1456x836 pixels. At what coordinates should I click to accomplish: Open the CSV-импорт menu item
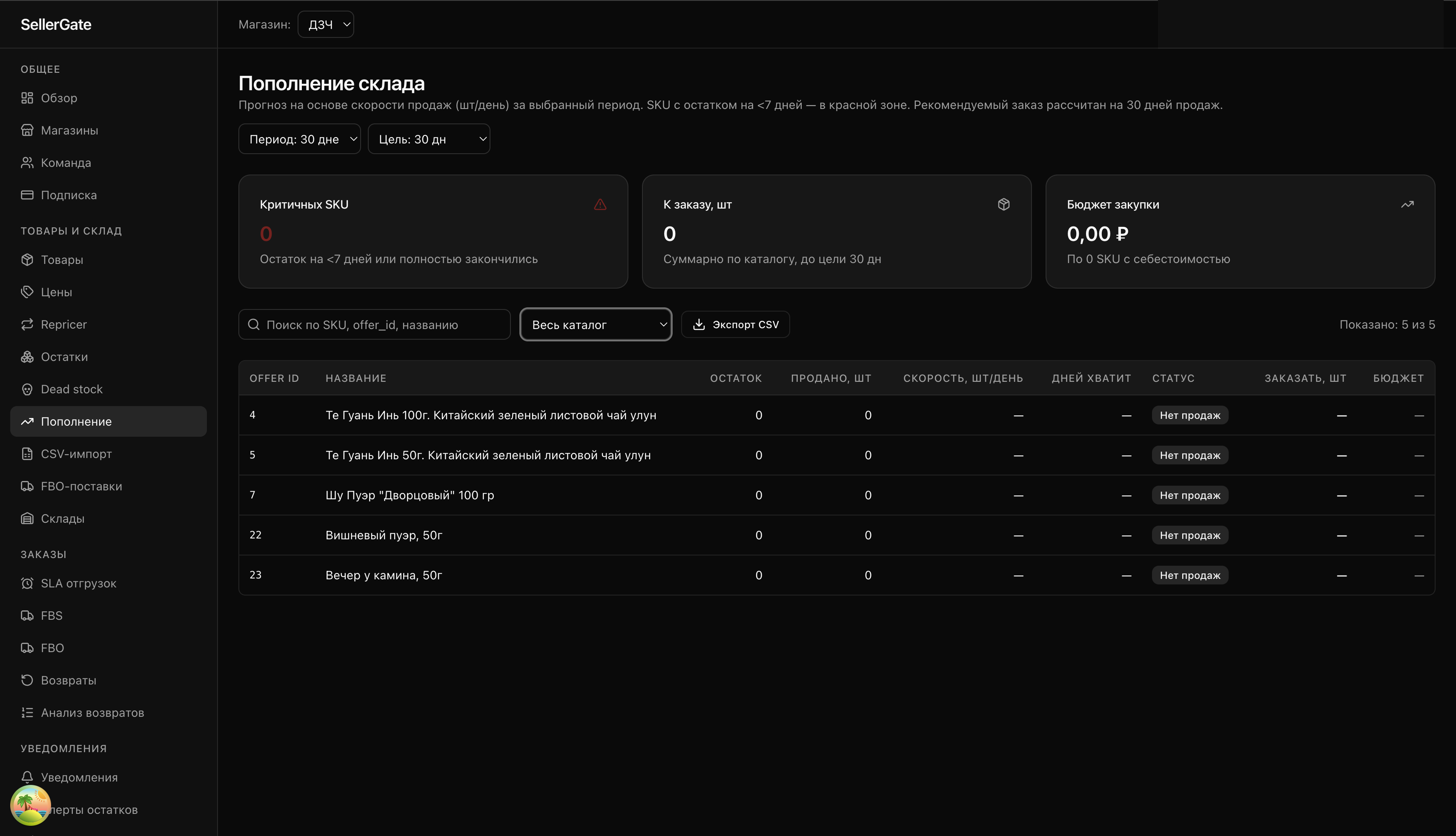76,454
